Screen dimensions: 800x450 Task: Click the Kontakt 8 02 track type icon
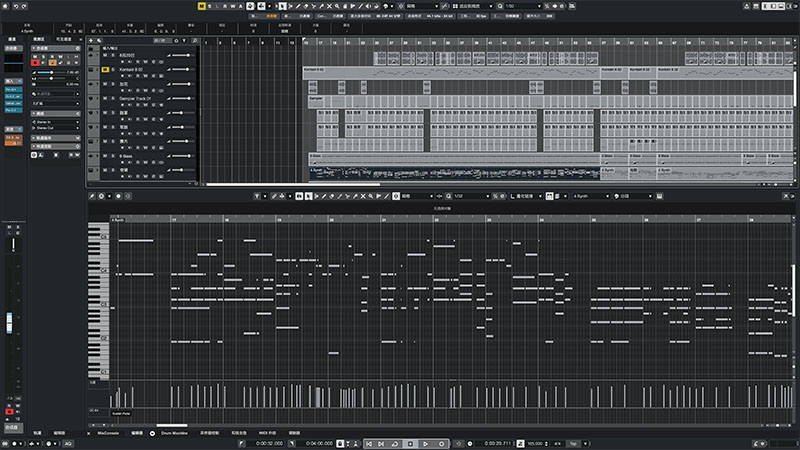pyautogui.click(x=91, y=70)
